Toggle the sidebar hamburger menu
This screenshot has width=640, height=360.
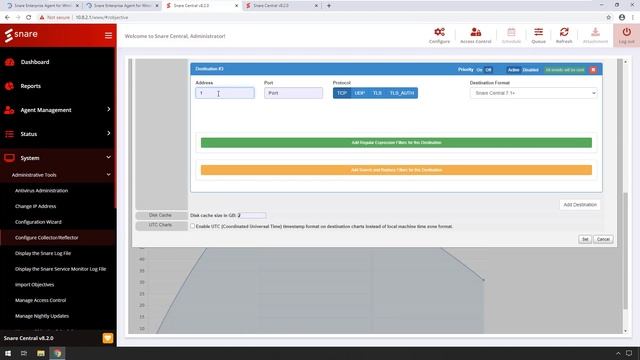[108, 36]
